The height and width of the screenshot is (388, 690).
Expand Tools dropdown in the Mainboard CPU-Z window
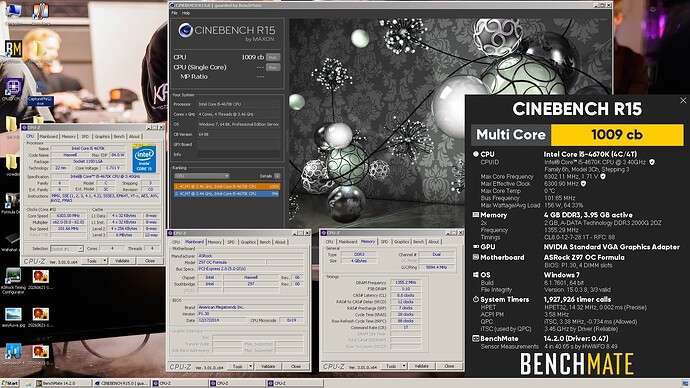[251, 366]
